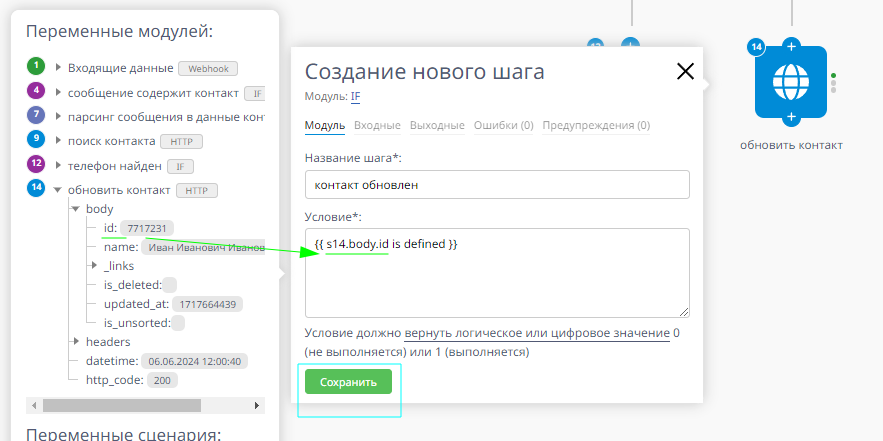Click the 'IF' tag next to 'телефон найден'

[180, 166]
